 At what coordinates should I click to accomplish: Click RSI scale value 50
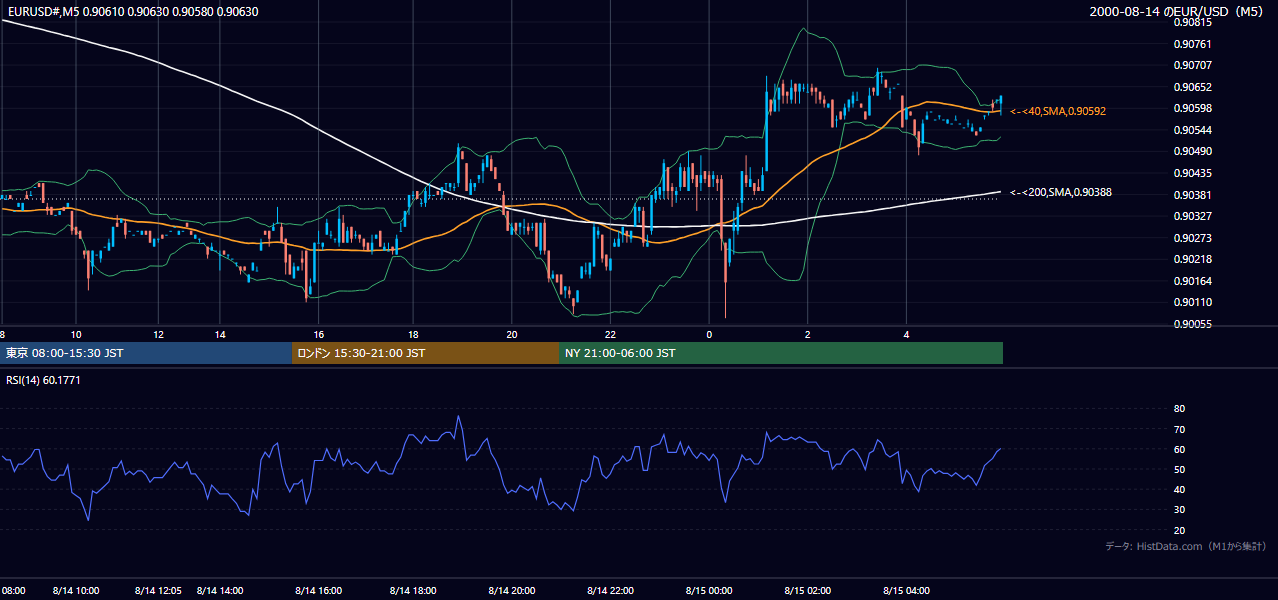(1179, 469)
